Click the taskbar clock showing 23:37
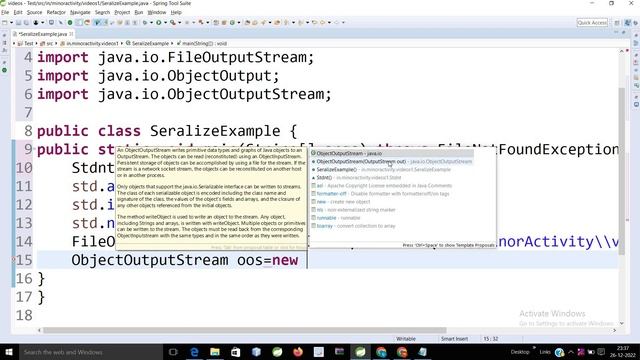Image resolution: width=640 pixels, height=360 pixels. click(622, 352)
